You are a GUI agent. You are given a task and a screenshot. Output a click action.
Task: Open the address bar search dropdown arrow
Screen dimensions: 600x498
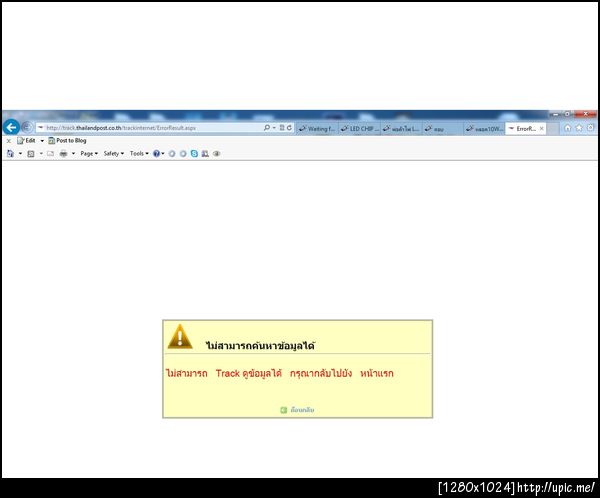274,128
